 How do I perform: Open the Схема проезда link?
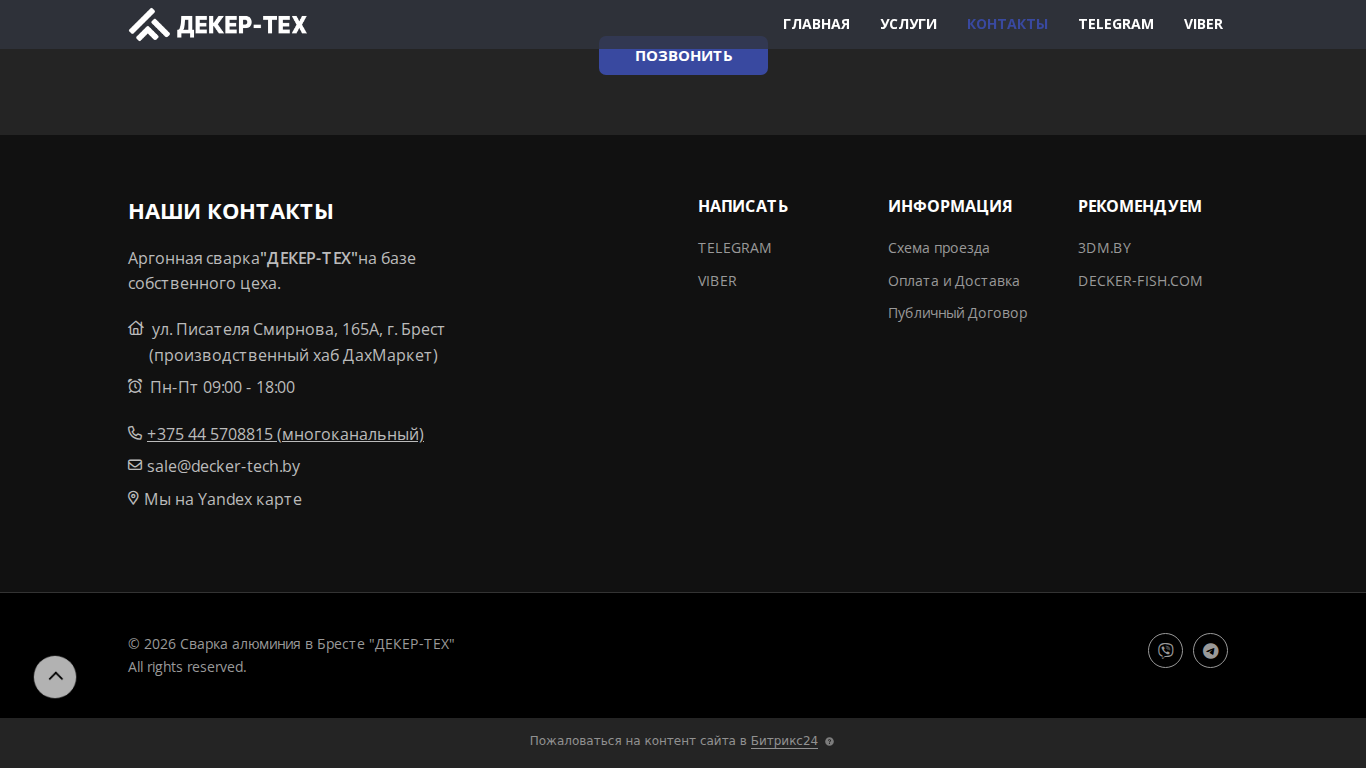[x=939, y=248]
